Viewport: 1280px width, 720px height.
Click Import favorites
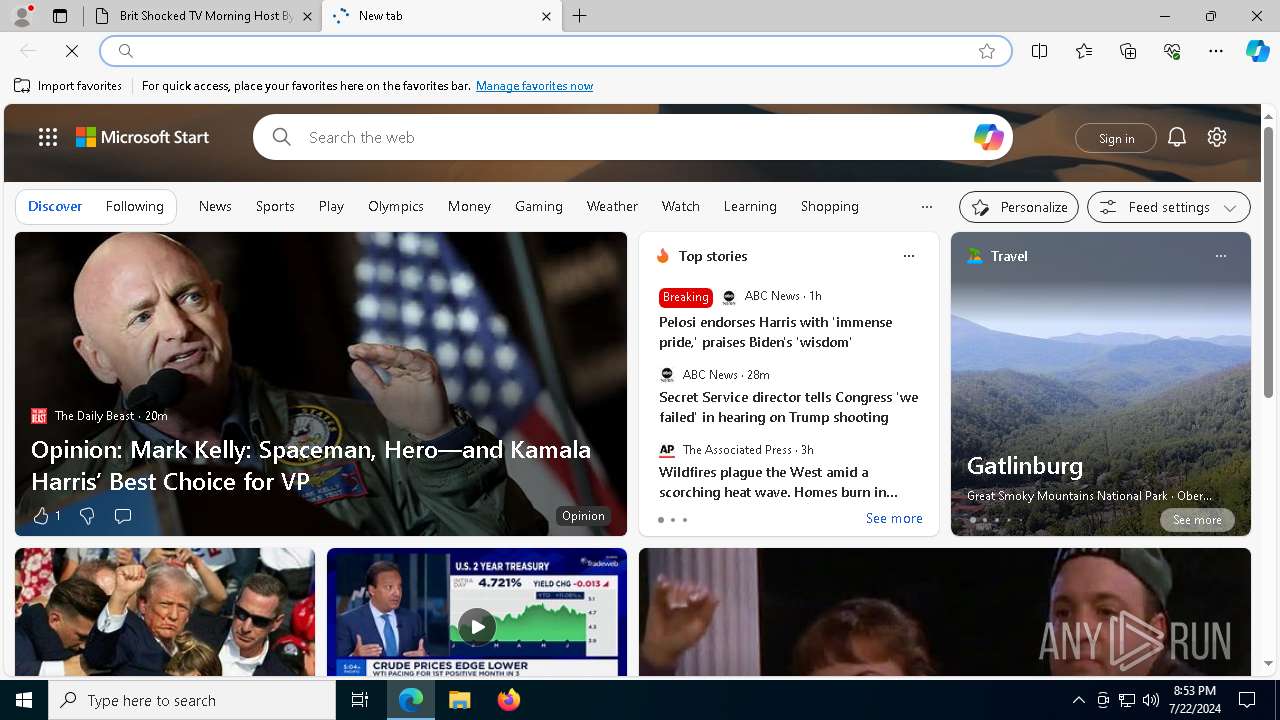coord(68,86)
